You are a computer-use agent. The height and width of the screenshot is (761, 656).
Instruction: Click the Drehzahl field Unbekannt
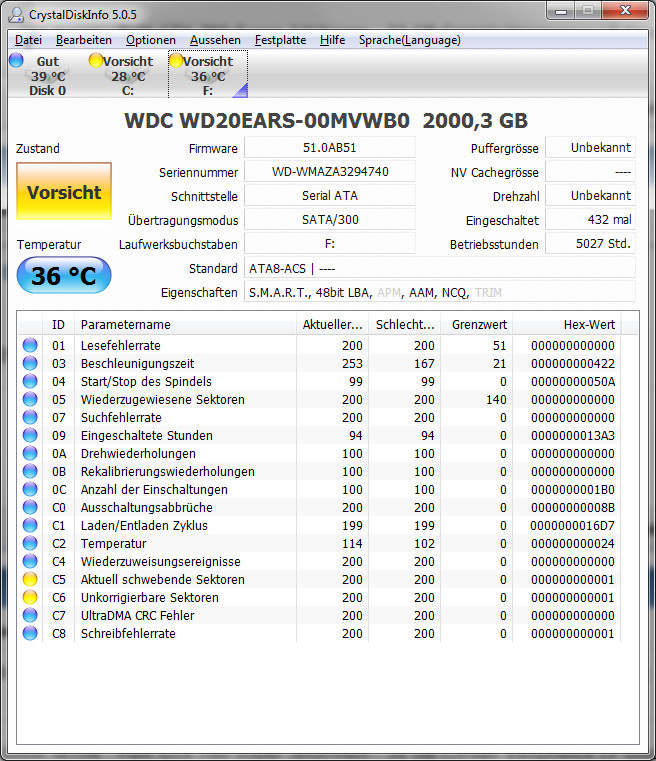click(590, 196)
